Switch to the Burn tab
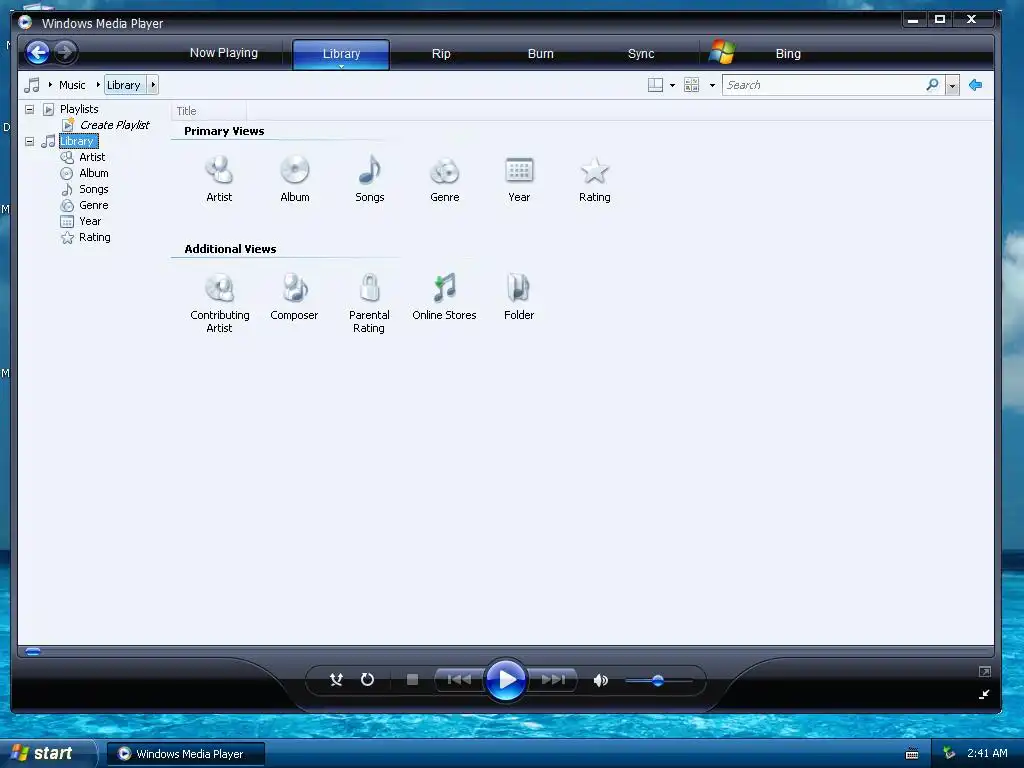 (x=540, y=54)
